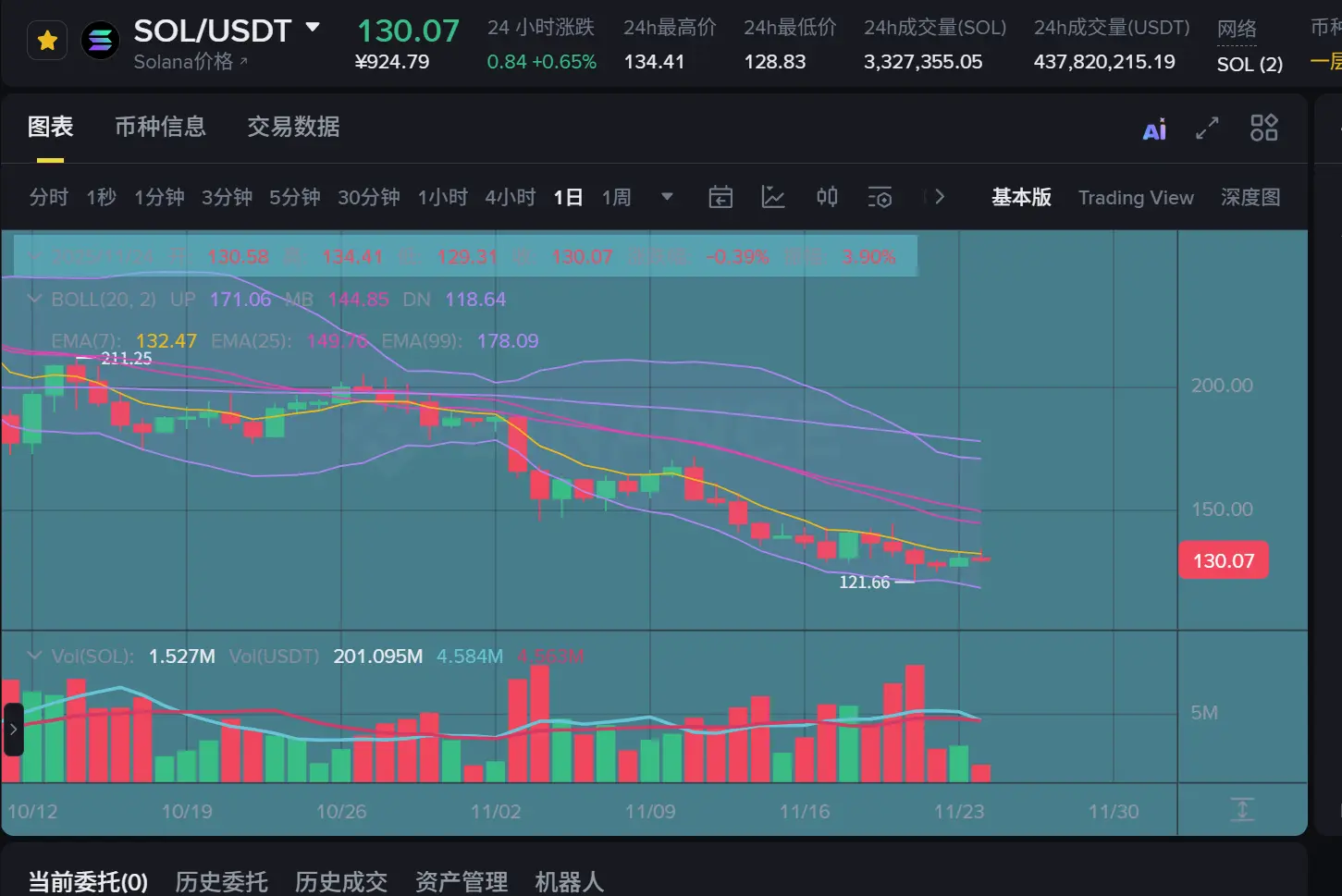Expand the chart to fullscreen
This screenshot has width=1342, height=896.
point(1207,128)
